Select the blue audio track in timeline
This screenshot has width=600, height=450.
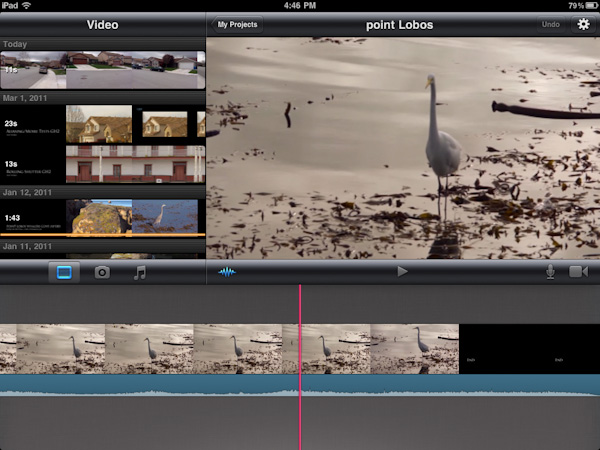(300, 385)
